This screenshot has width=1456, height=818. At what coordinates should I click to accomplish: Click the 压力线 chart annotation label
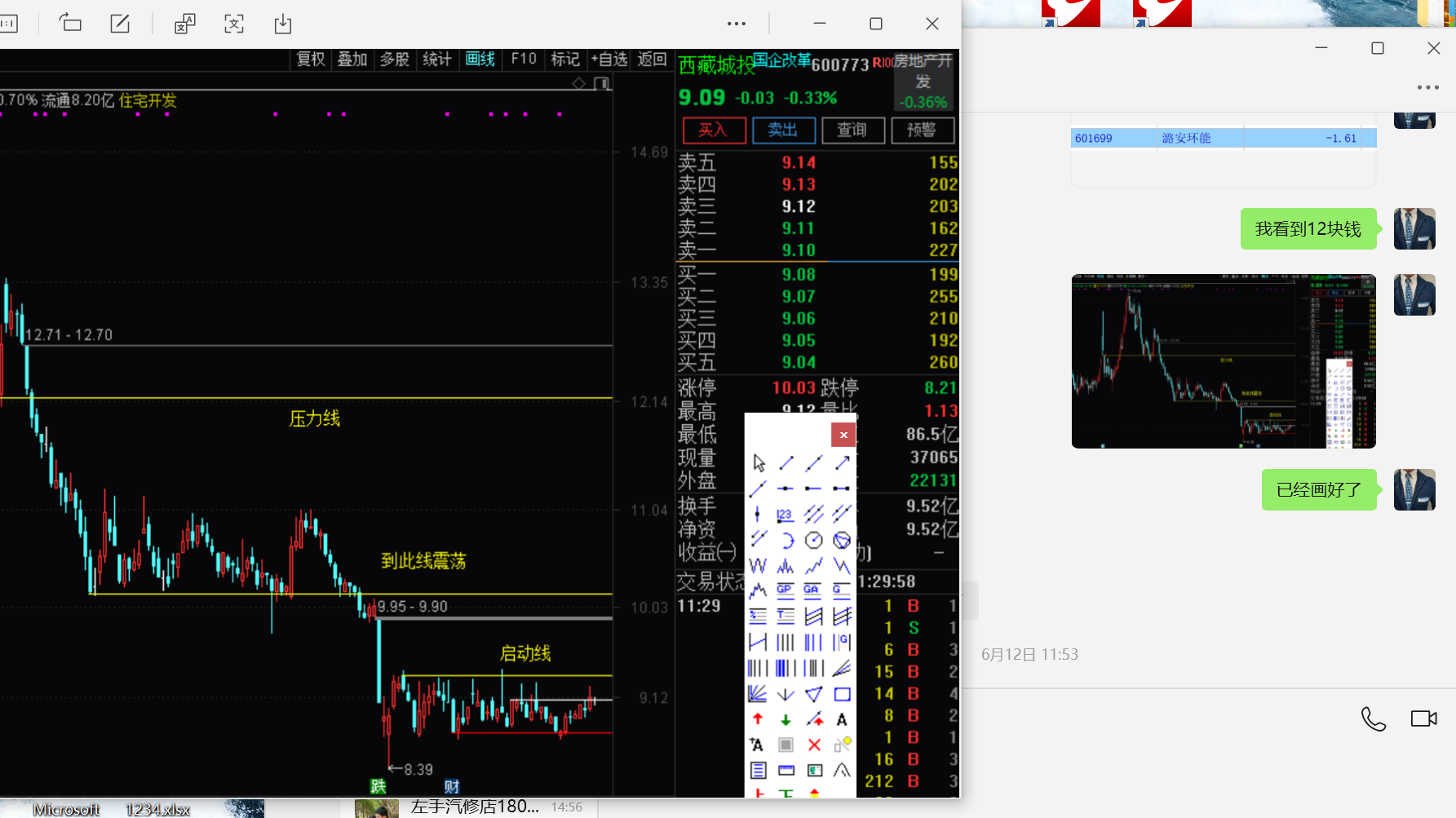(315, 418)
